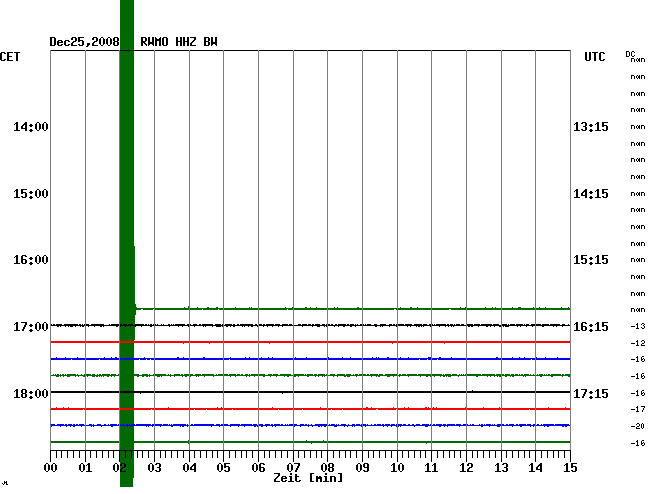Click the red trace below 18:00

pos(310,409)
